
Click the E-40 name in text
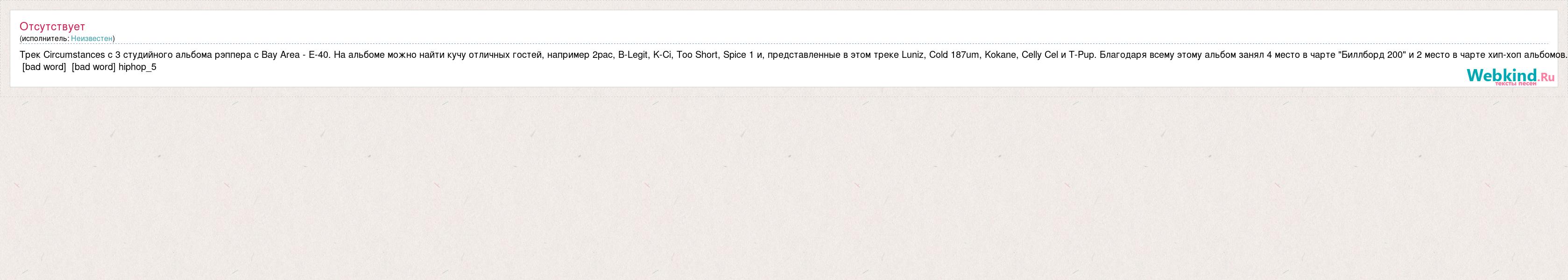click(x=319, y=55)
